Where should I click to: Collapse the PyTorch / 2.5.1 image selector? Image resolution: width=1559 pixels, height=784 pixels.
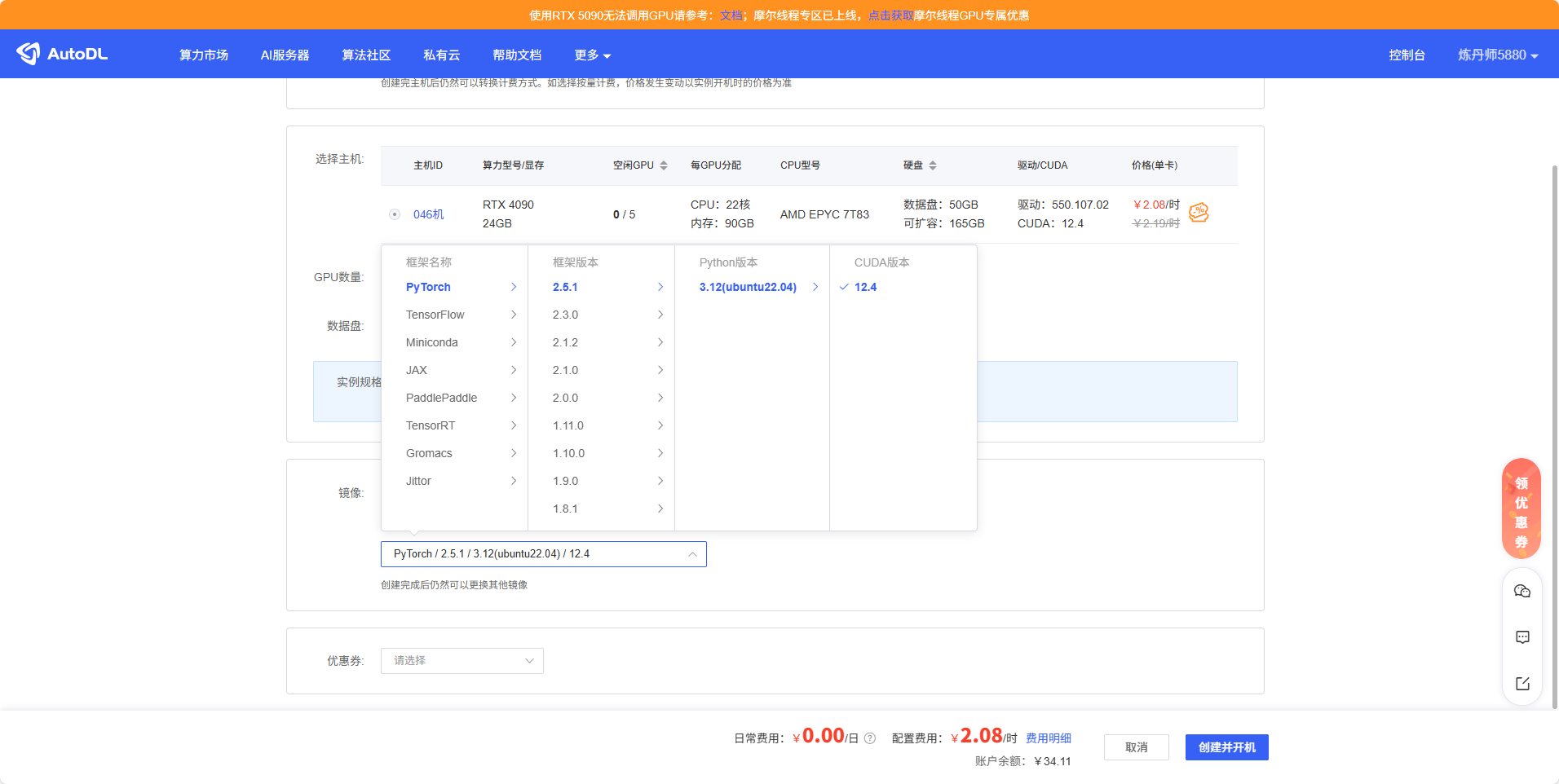pos(691,553)
